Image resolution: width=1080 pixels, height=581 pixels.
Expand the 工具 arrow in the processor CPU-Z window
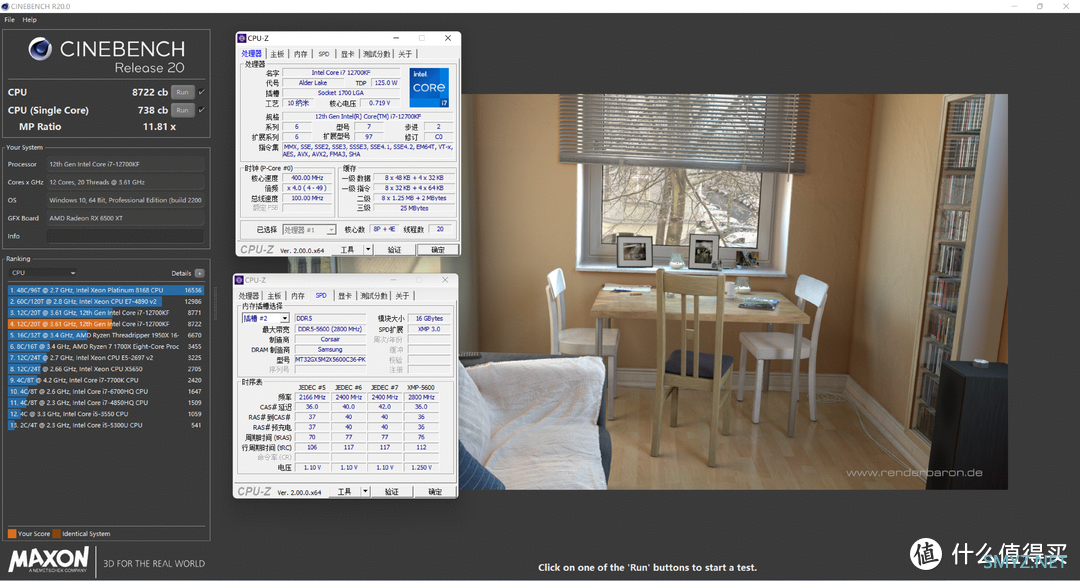coord(368,250)
